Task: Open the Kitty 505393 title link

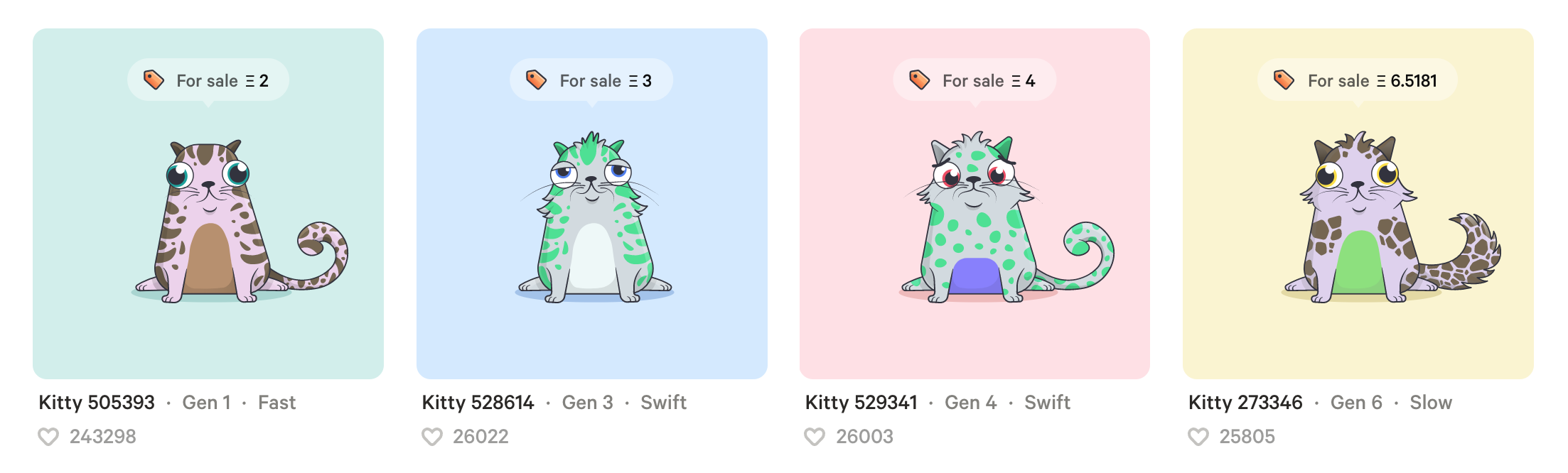Action: pos(97,403)
